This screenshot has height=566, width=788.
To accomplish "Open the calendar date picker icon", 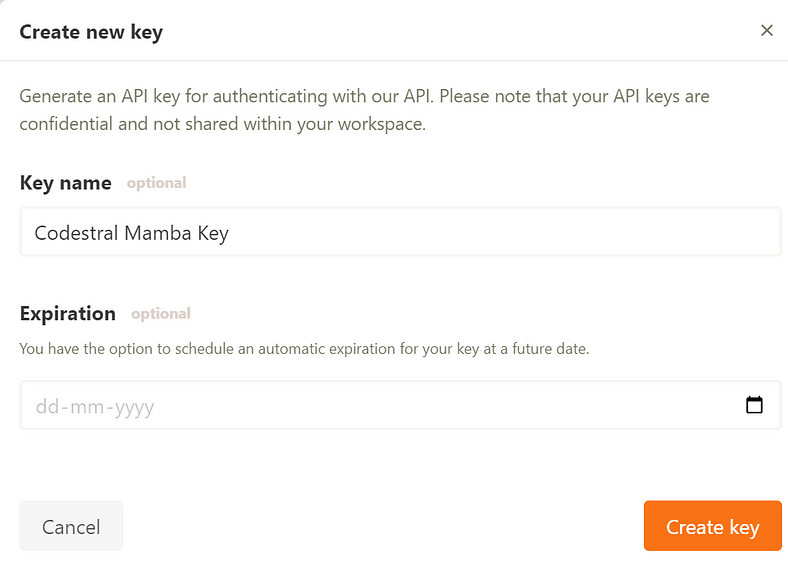I will click(754, 405).
